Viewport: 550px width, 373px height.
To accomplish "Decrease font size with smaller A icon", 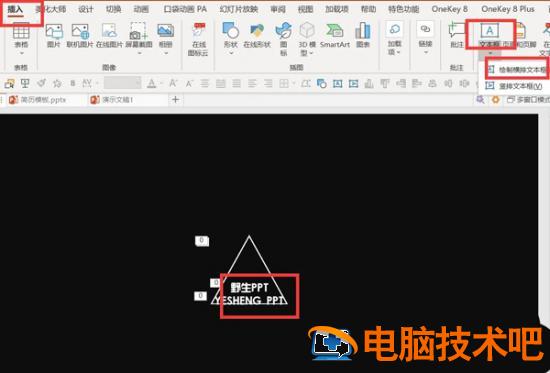I will click(x=189, y=84).
